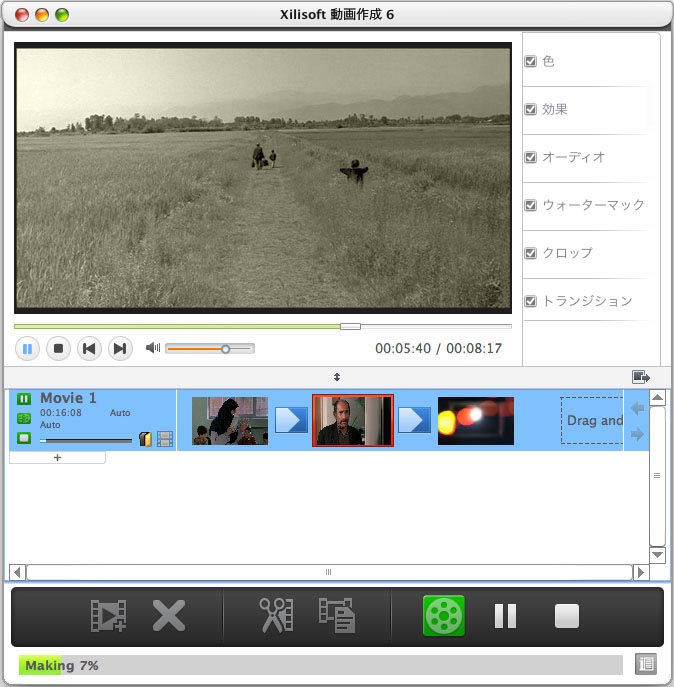Click the add track plus button
The width and height of the screenshot is (674, 687).
point(57,457)
